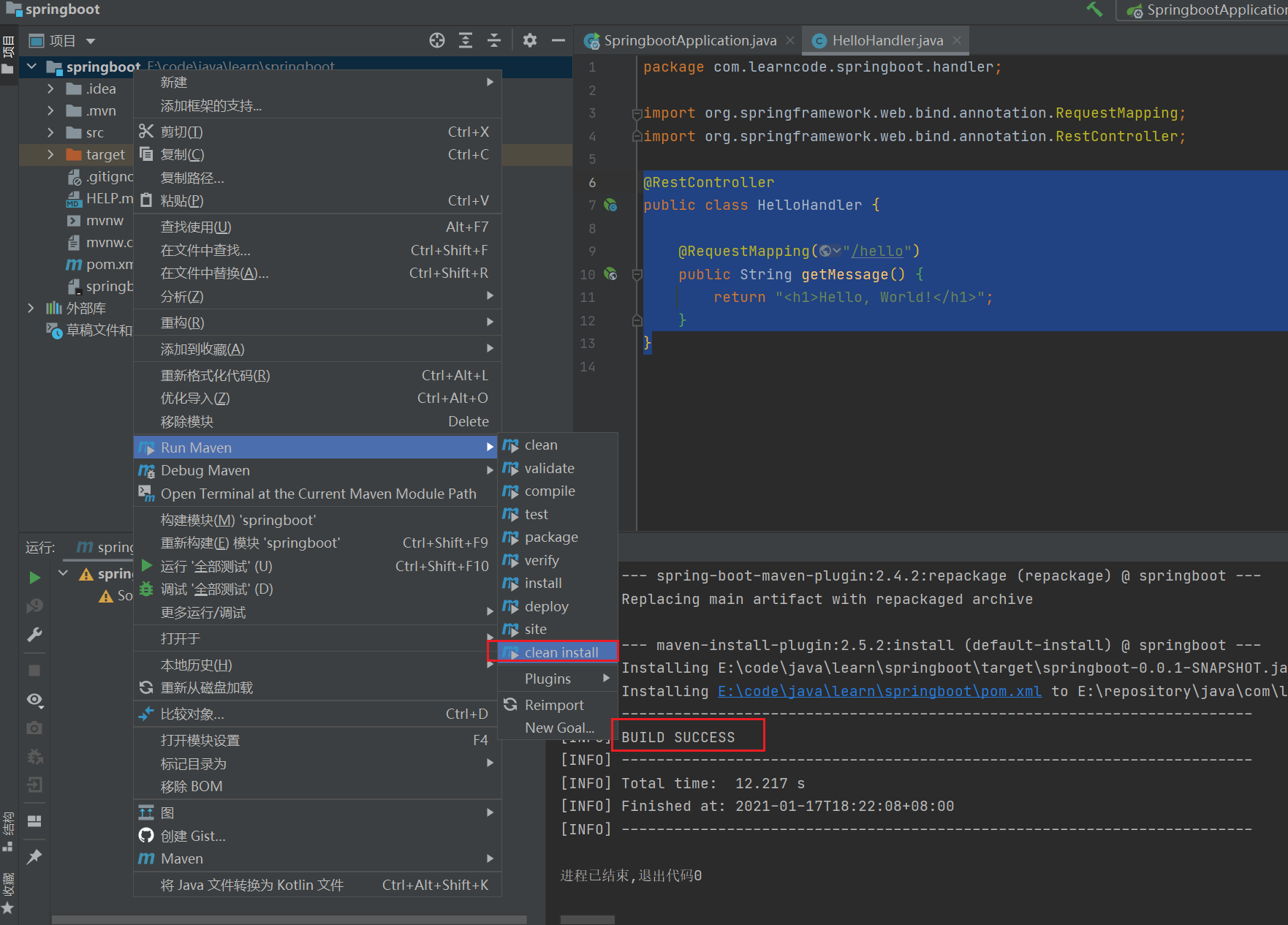Click the 结构 vertical side tab
Screen dimensions: 1288x925
[x=8, y=831]
